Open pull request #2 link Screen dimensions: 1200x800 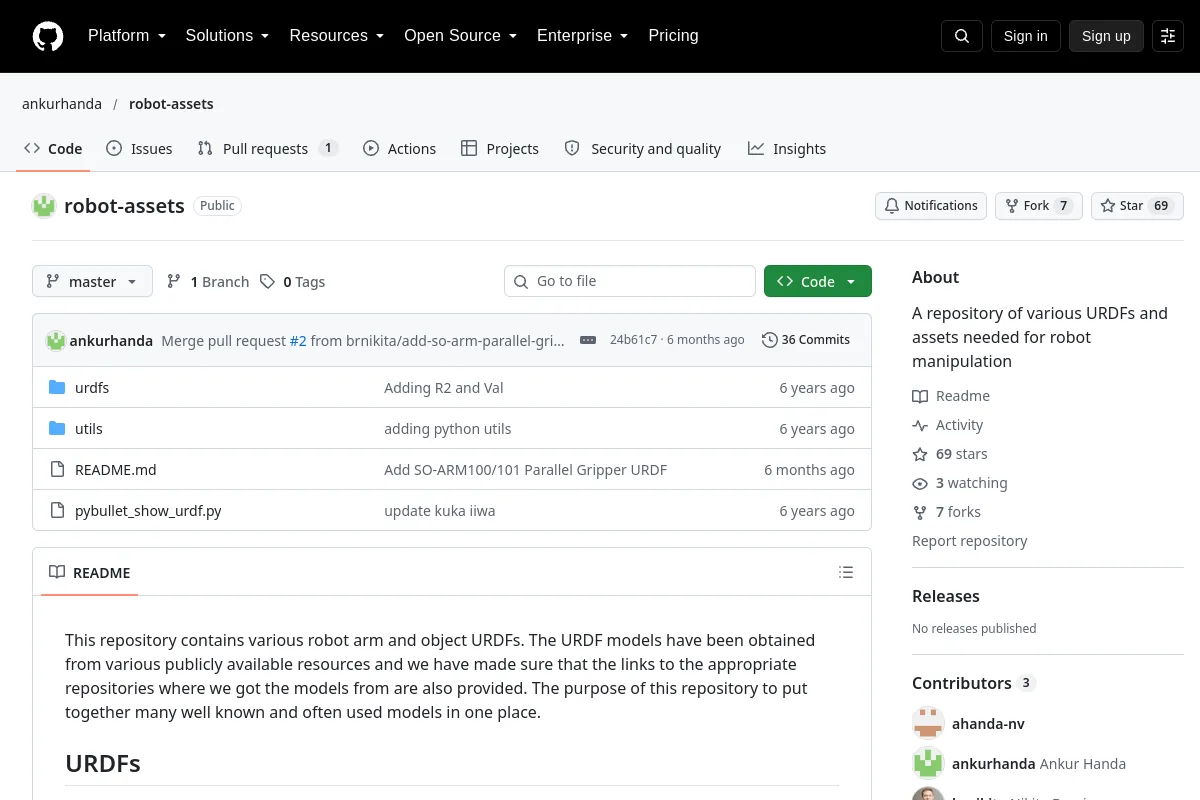[x=298, y=341]
